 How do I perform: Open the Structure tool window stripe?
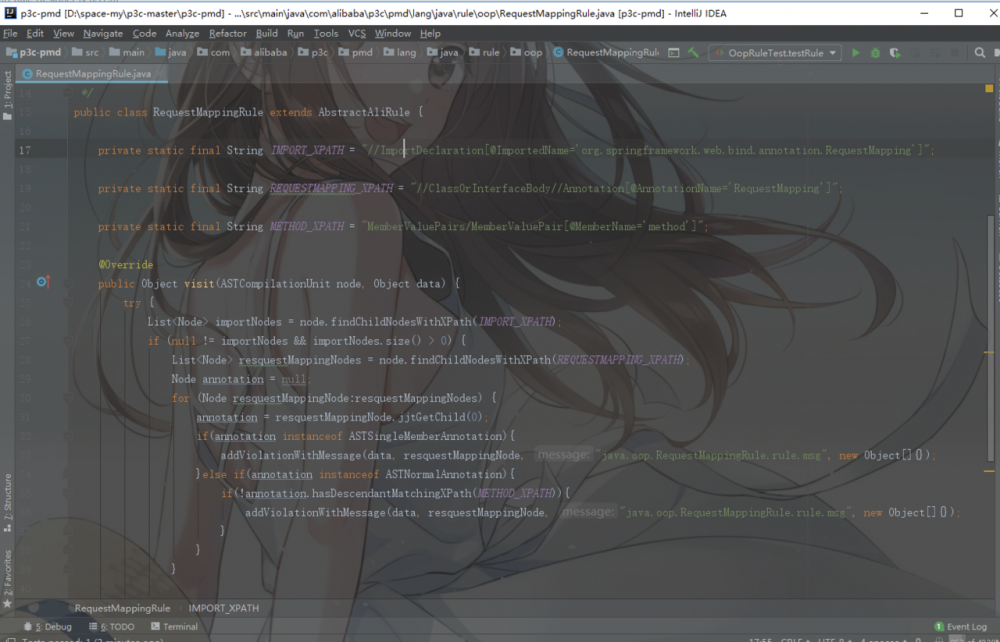click(7, 504)
